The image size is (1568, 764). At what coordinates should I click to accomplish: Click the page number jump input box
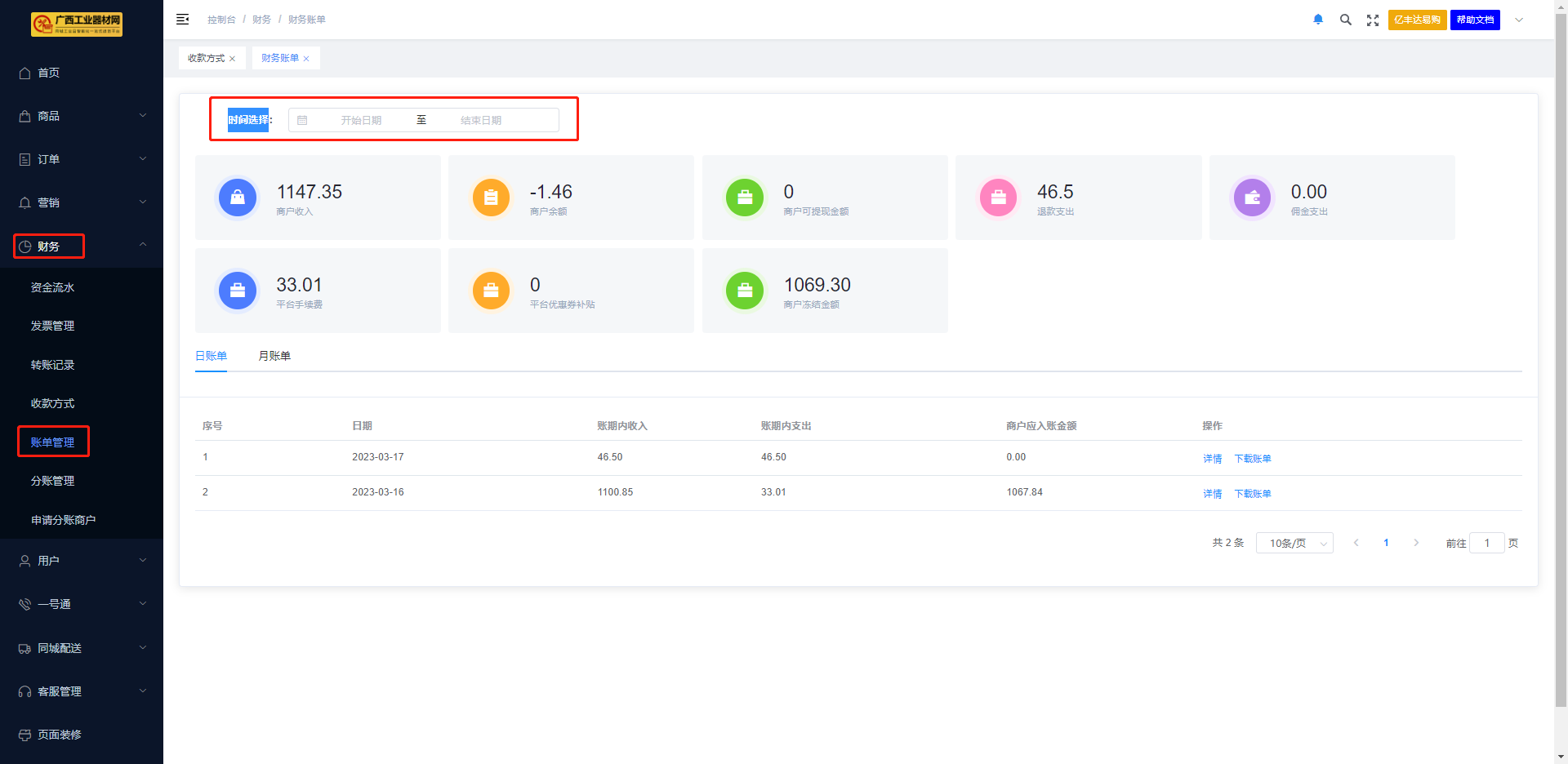1486,543
